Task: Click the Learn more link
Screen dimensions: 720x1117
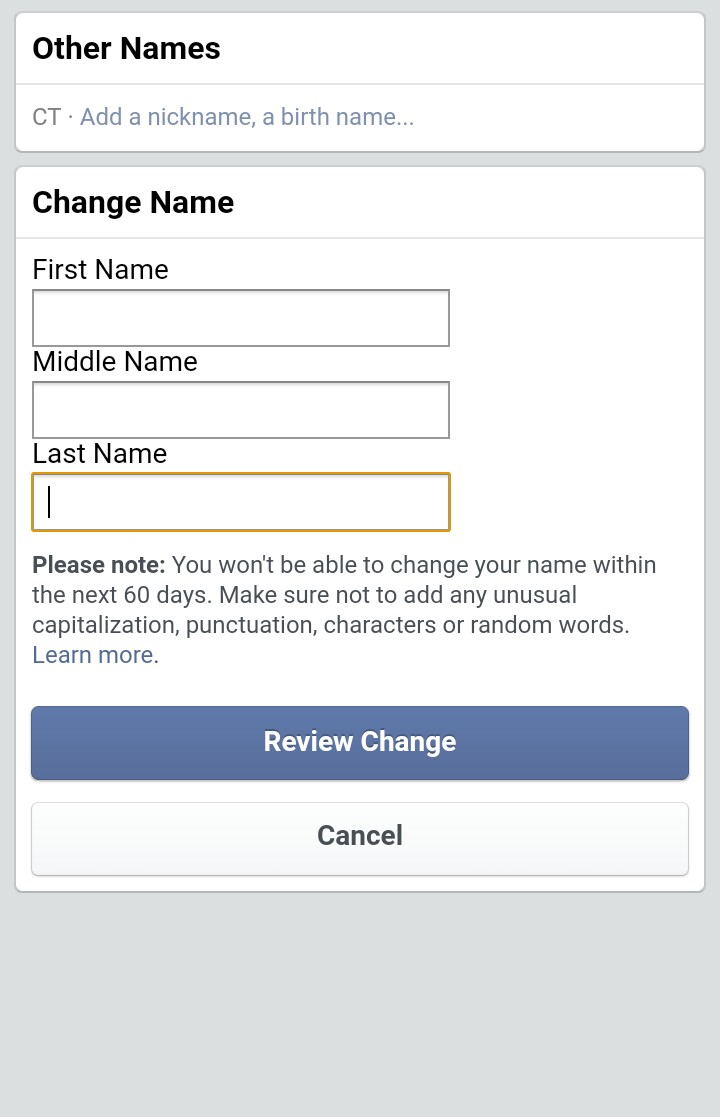Action: 93,655
